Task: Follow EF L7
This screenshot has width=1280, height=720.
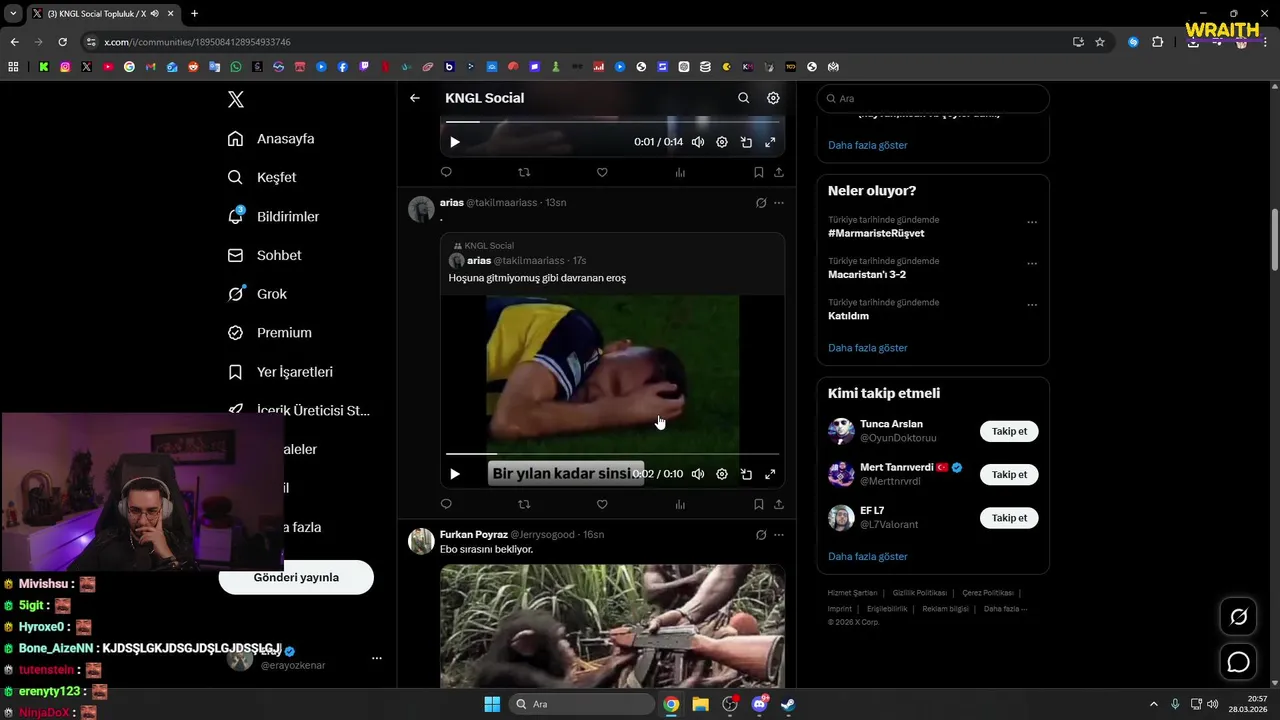Action: [1009, 518]
